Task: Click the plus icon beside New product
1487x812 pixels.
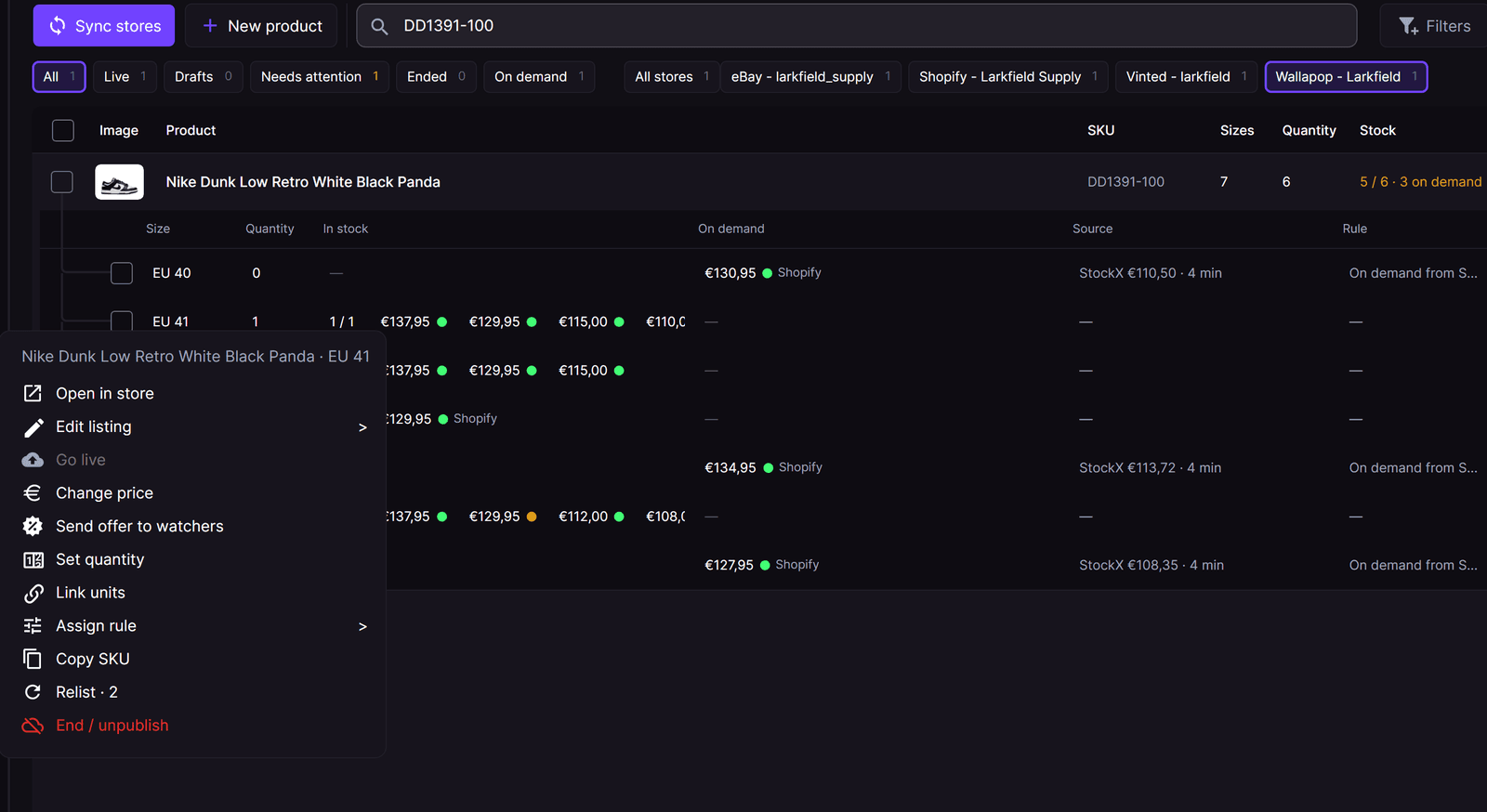Action: [x=210, y=26]
